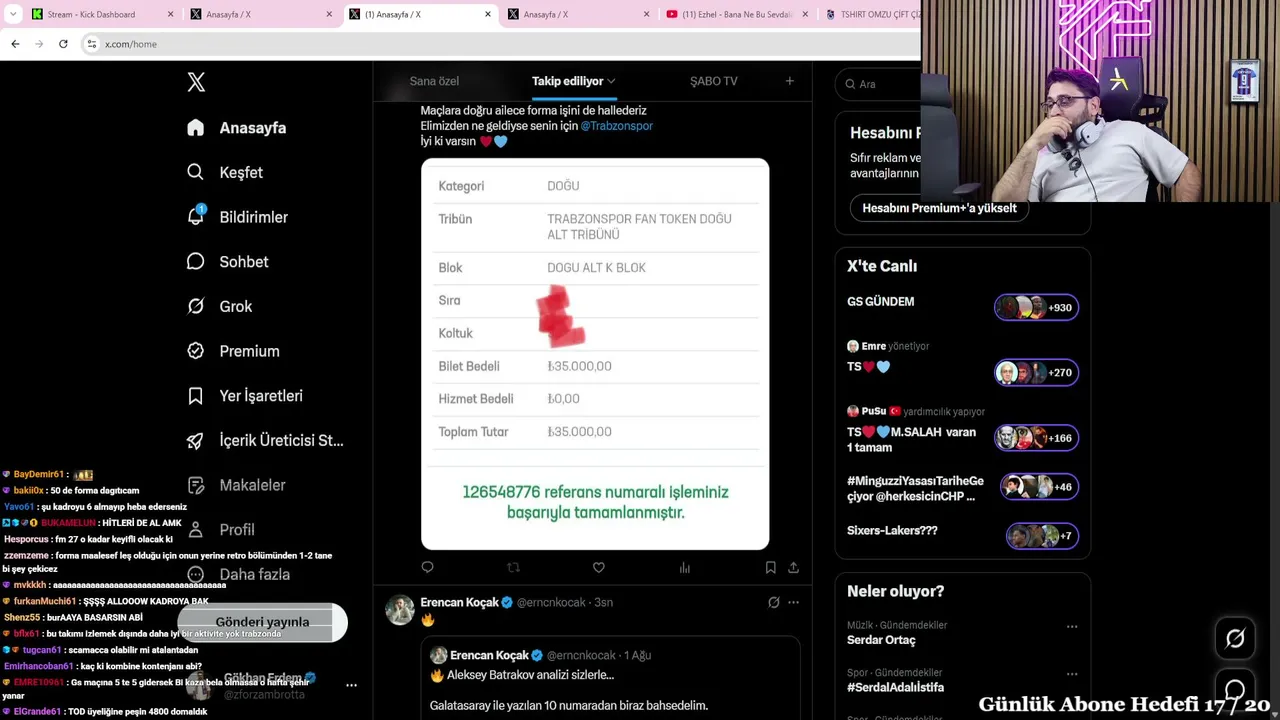Bookmark the Trabzonspor ticket post

[770, 567]
